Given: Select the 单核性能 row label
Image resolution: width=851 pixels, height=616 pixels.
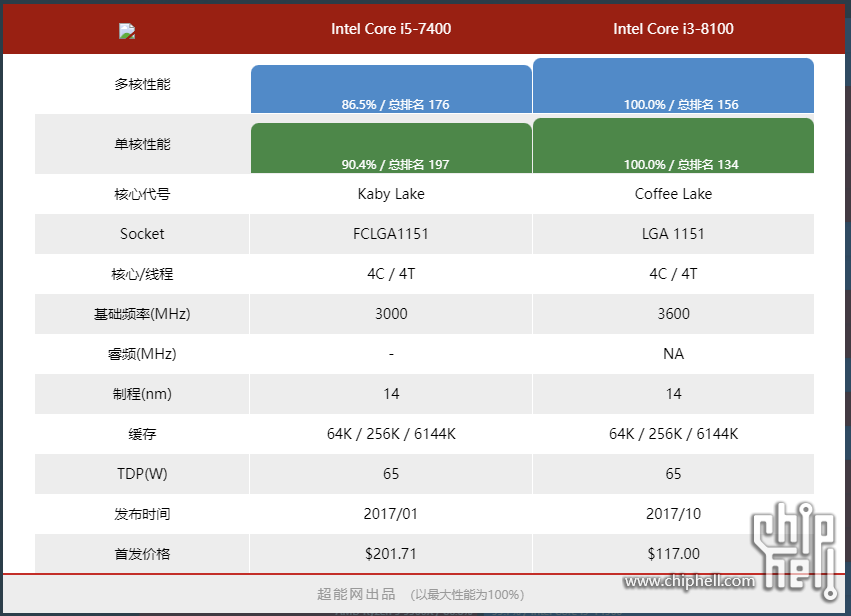Looking at the screenshot, I should (142, 144).
